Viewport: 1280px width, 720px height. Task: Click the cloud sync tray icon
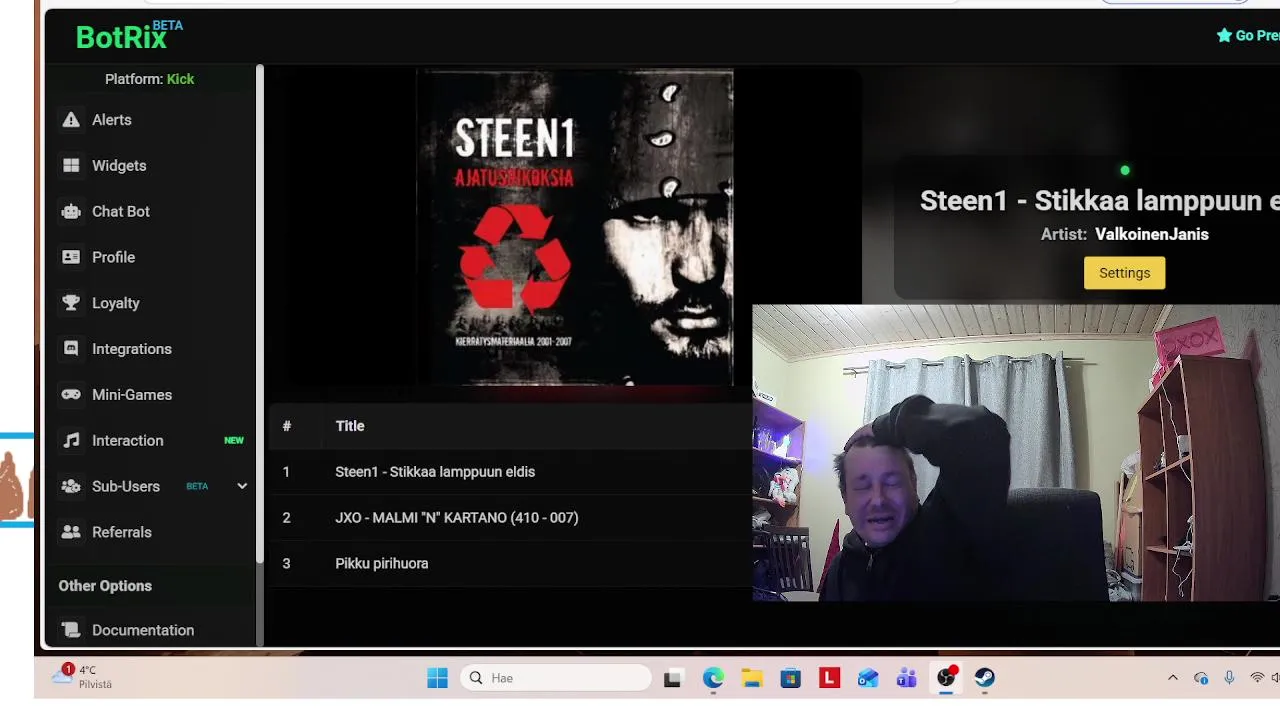[x=1201, y=678]
